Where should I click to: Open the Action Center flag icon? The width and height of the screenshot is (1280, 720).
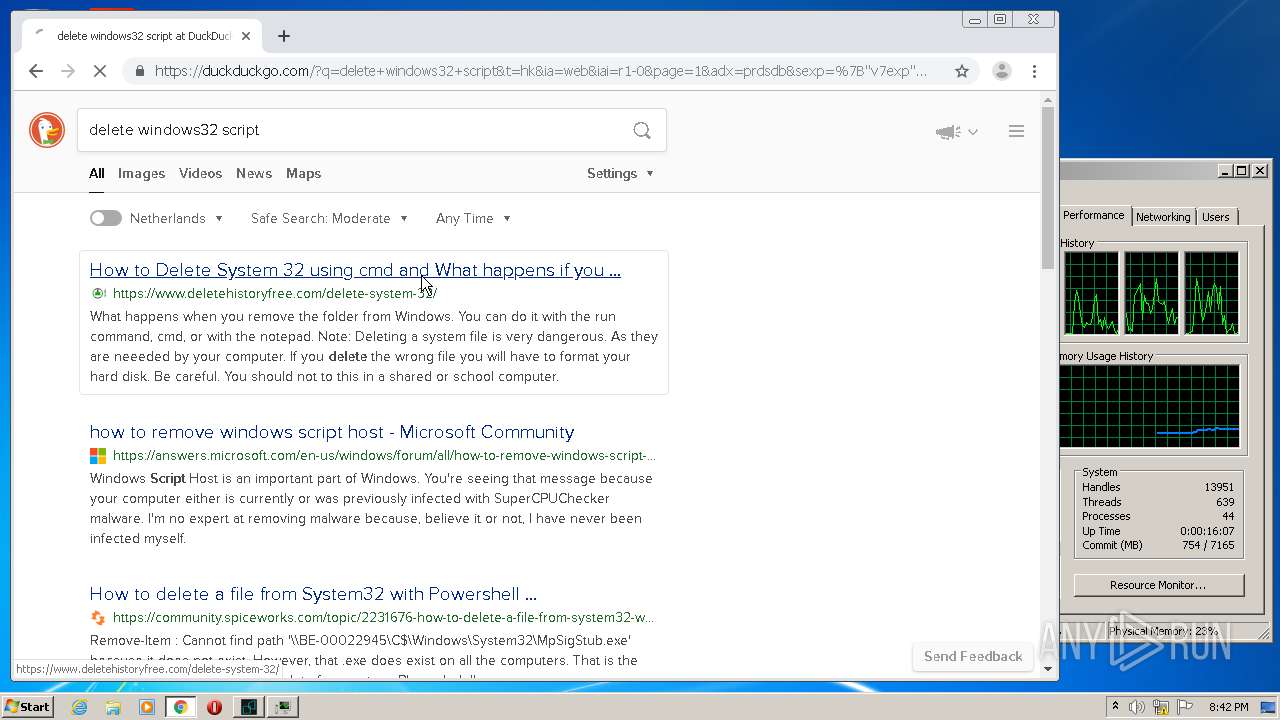[1185, 707]
